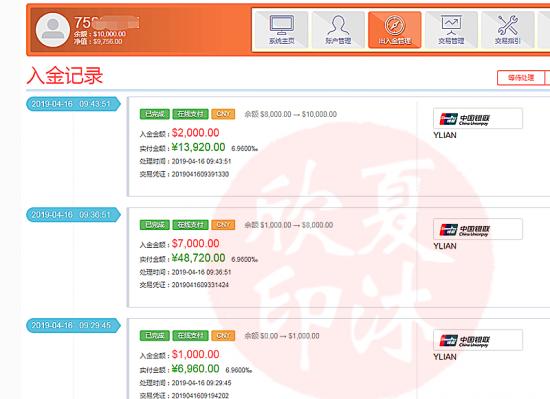Click the CNY tag in the $1,000.00 record
Image resolution: width=550 pixels, height=399 pixels.
pos(223,336)
